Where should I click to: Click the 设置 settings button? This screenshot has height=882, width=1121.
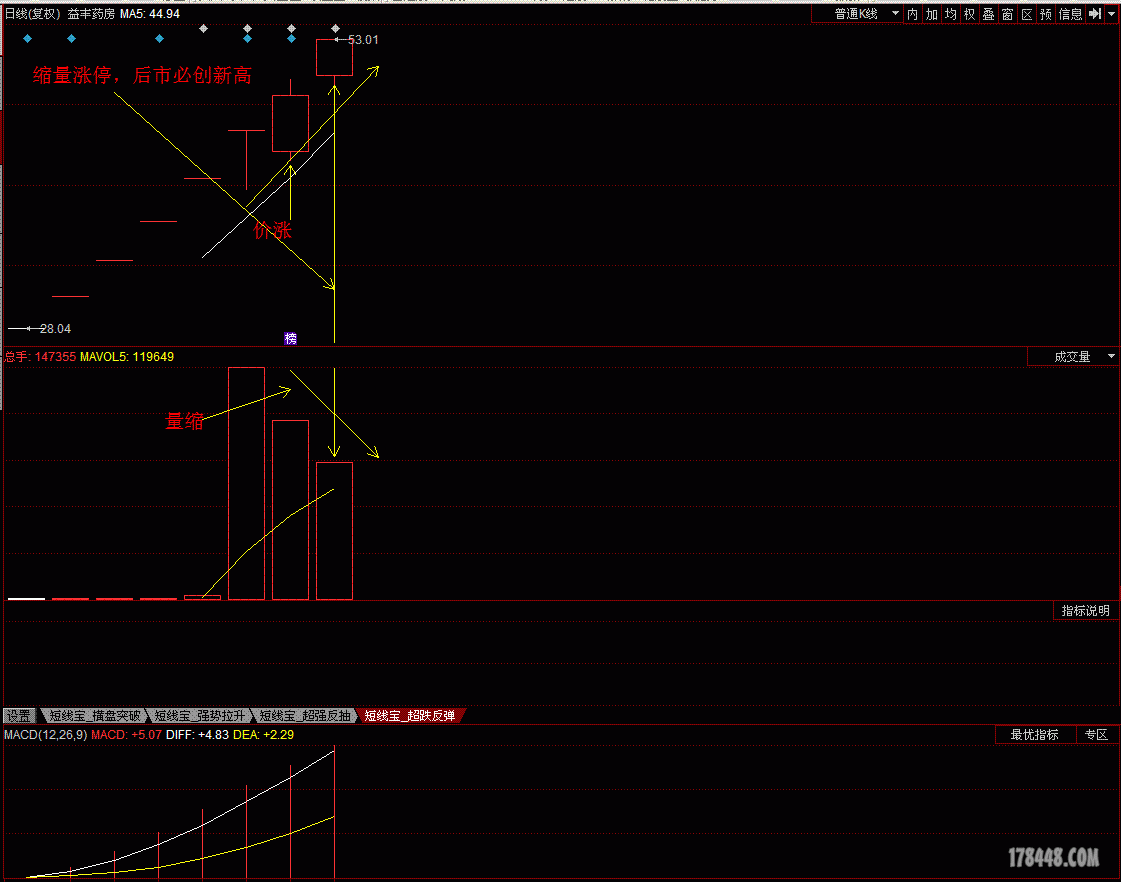pyautogui.click(x=18, y=716)
